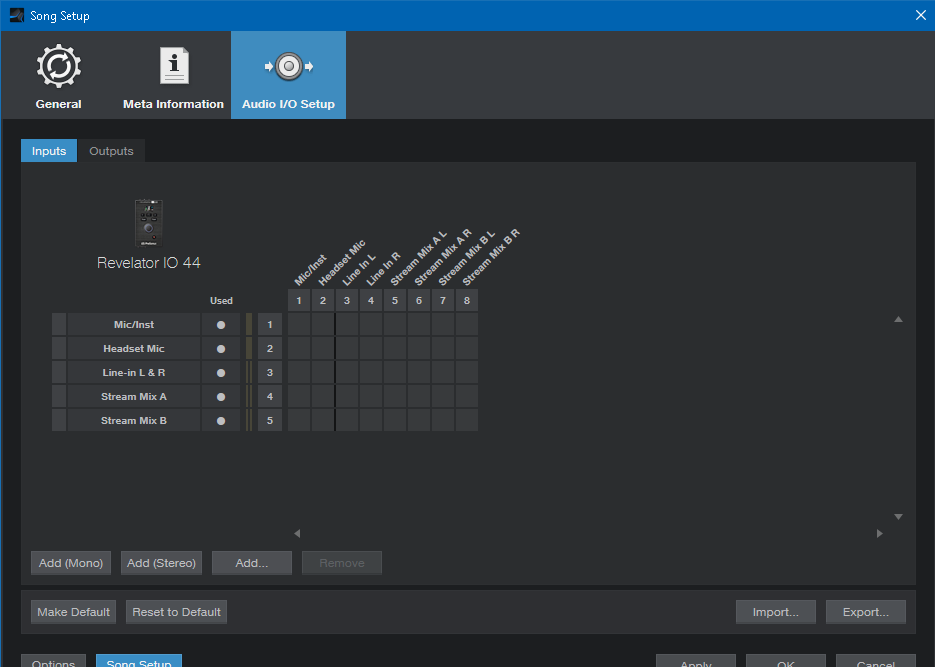Click column header number 5
The width and height of the screenshot is (935, 667).
(x=395, y=300)
